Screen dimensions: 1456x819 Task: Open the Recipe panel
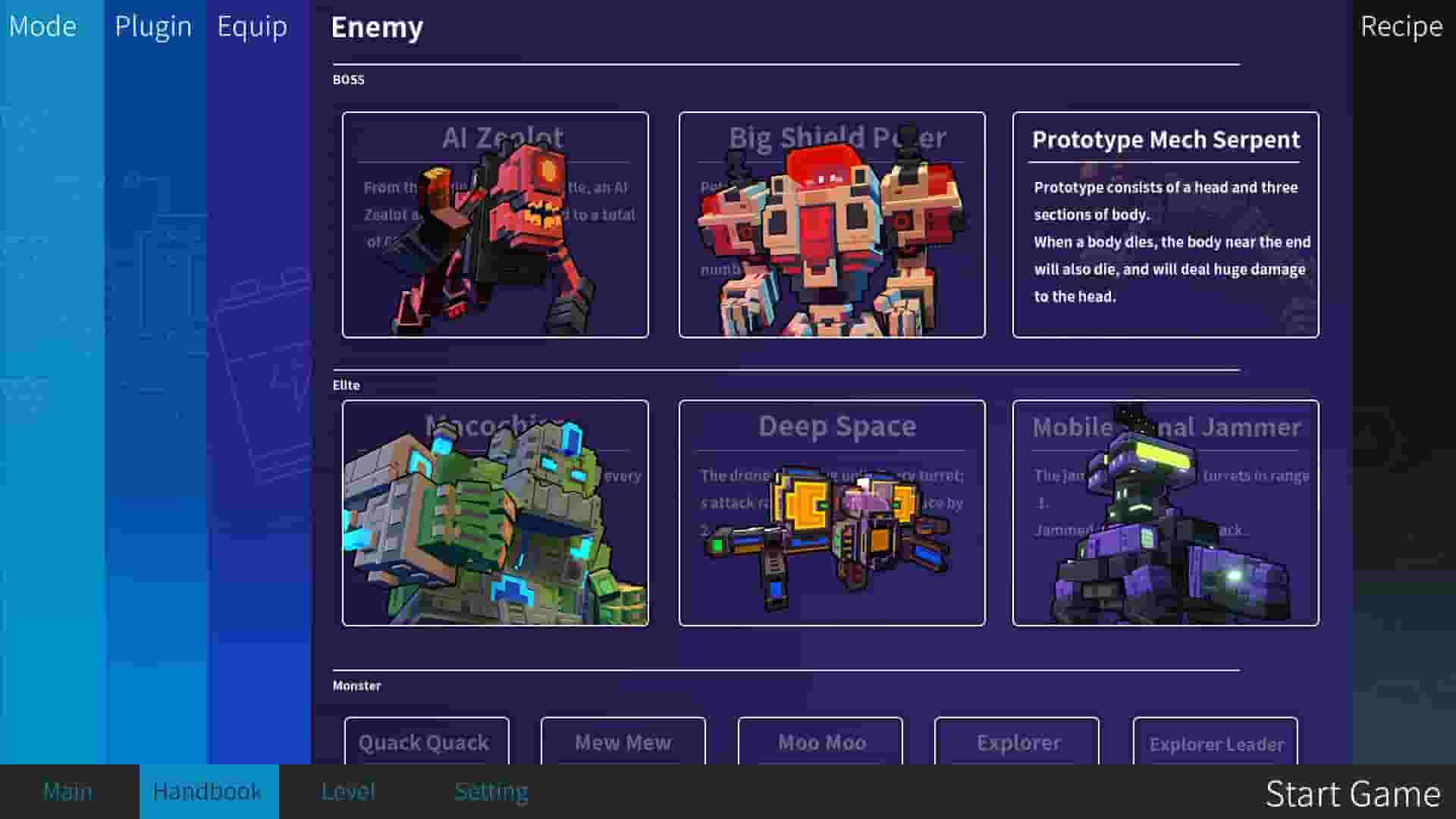(1402, 27)
